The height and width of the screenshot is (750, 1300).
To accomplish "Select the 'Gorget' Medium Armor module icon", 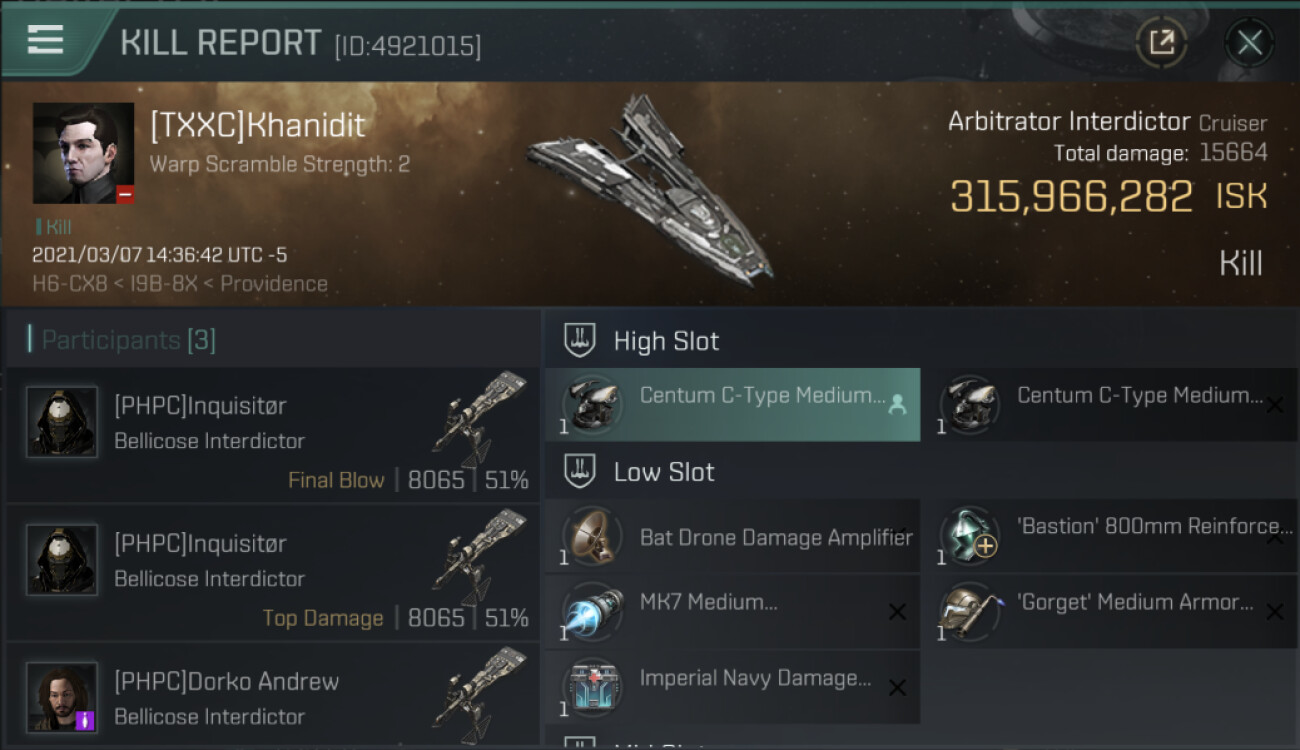I will pos(969,612).
